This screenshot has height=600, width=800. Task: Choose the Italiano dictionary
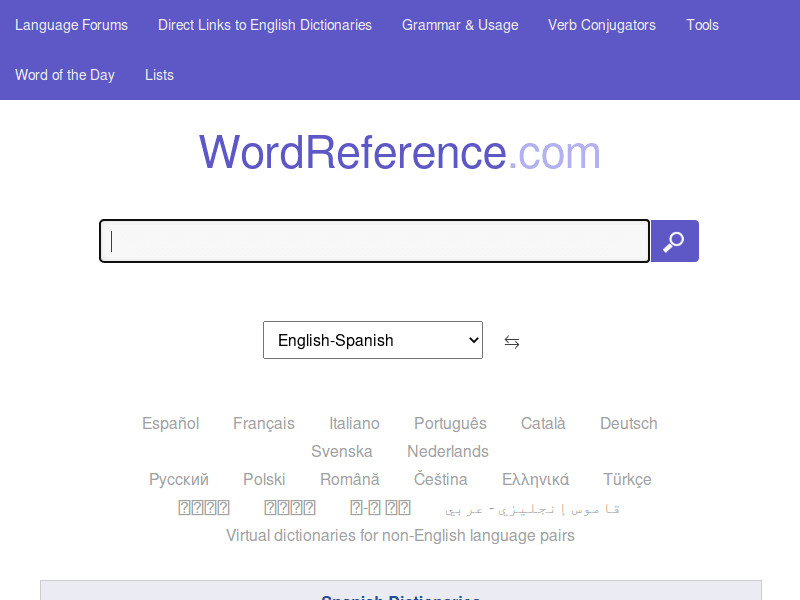click(354, 423)
